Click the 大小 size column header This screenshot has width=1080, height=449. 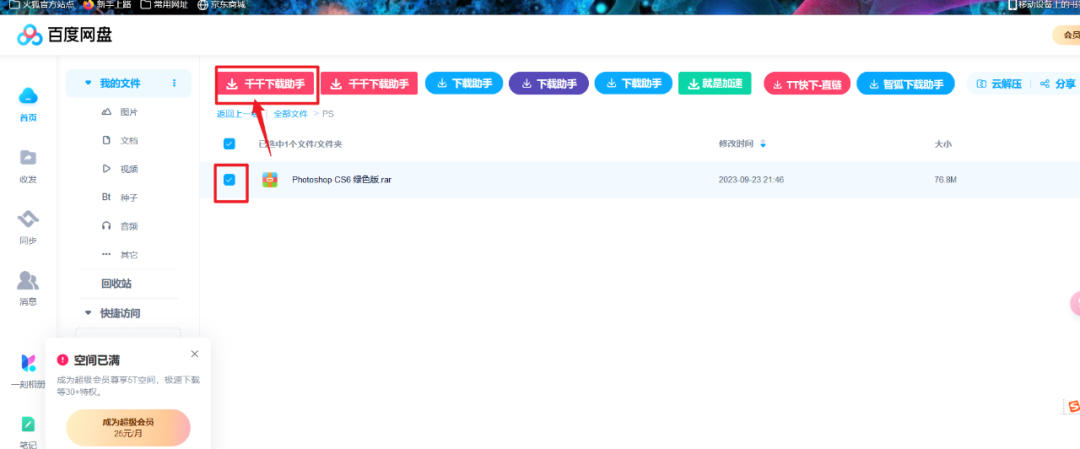[943, 144]
